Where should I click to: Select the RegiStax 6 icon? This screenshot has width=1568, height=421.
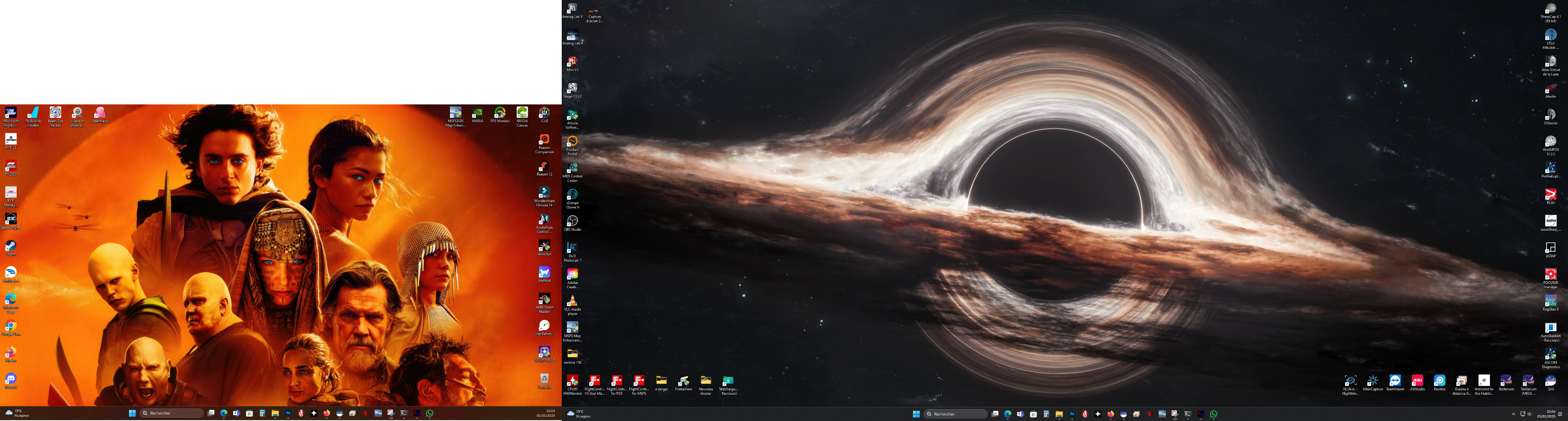[x=1550, y=303]
